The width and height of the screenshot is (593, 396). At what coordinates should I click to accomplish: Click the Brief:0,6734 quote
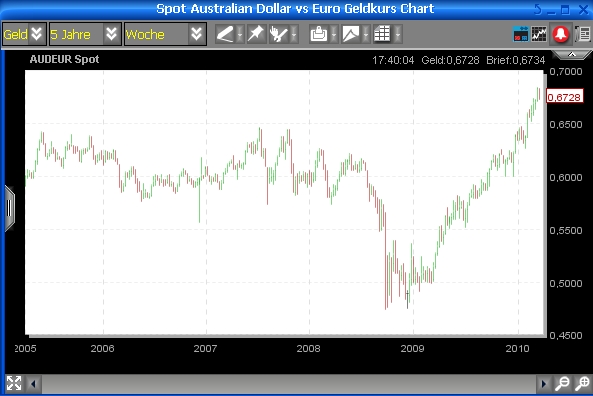515,60
